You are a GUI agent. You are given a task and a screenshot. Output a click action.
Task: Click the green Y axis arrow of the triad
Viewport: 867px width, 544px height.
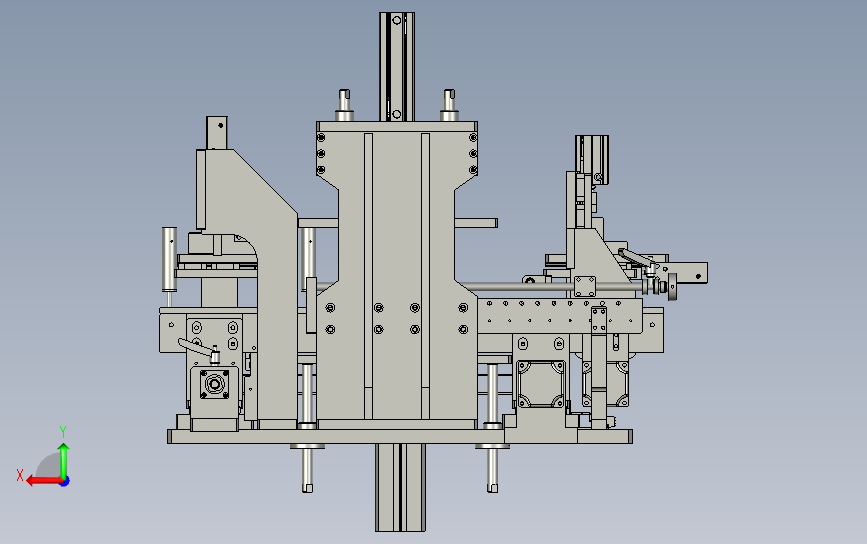click(64, 459)
